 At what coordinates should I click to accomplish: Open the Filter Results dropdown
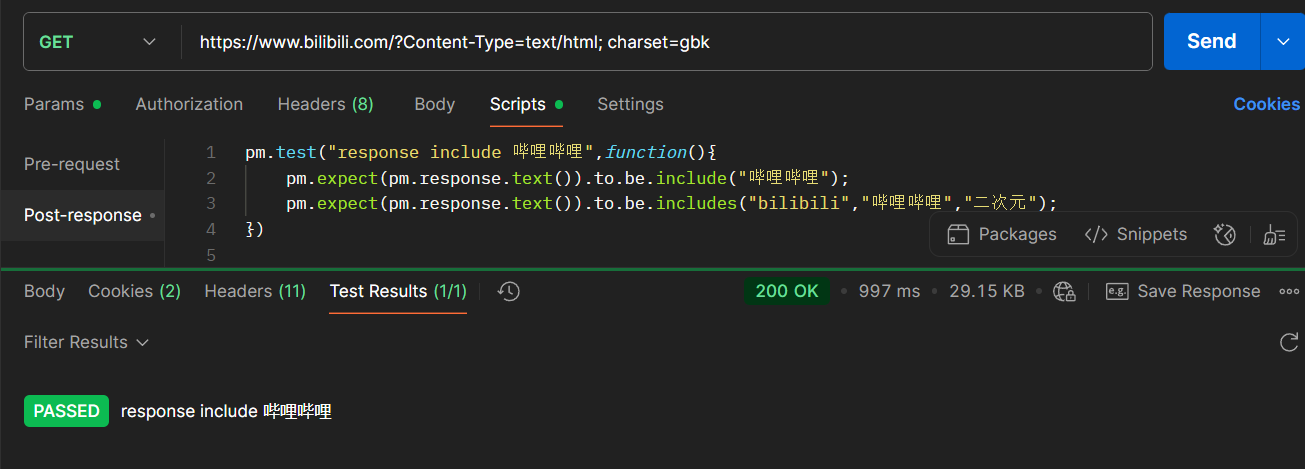click(x=86, y=342)
